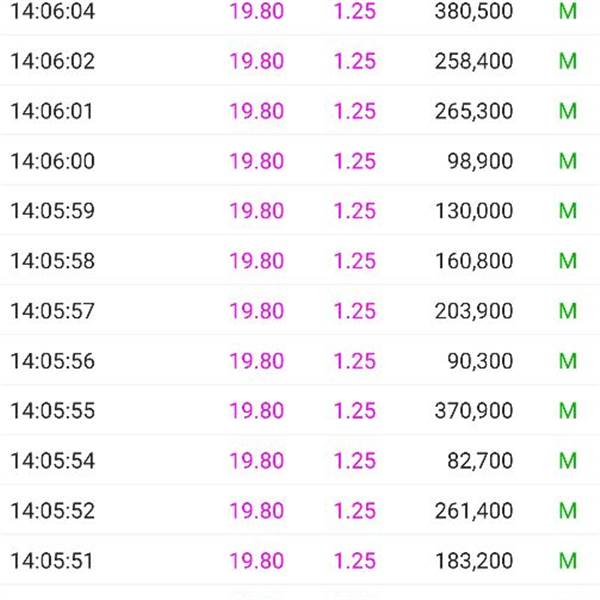Open the 14:06:02 transaction entry
600x600 pixels.
pos(300,61)
